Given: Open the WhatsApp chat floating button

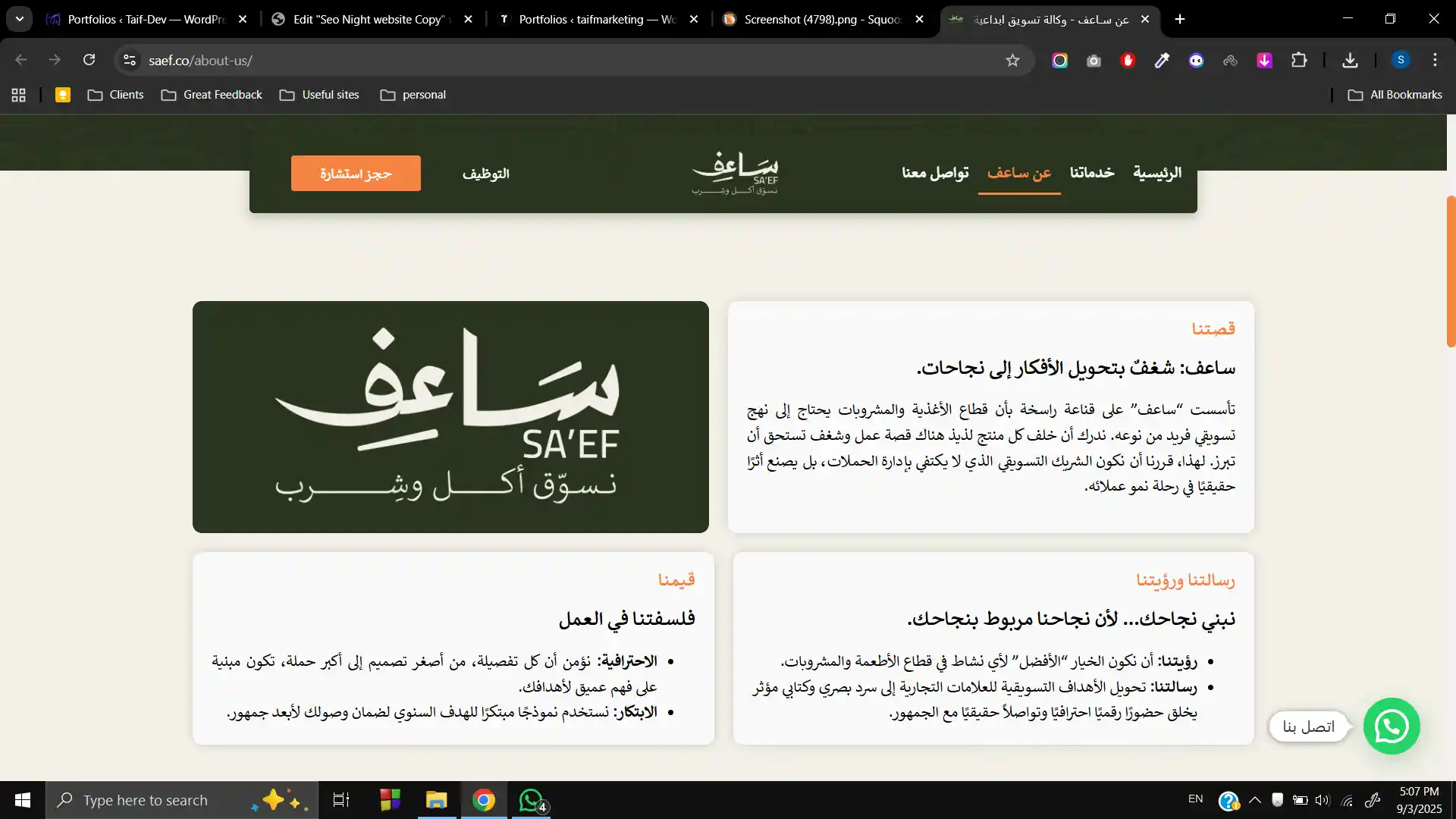Looking at the screenshot, I should click(x=1392, y=726).
